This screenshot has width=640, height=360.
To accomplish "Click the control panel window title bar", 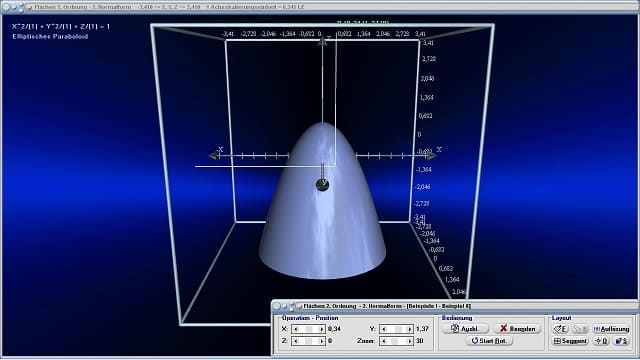I will [455, 306].
